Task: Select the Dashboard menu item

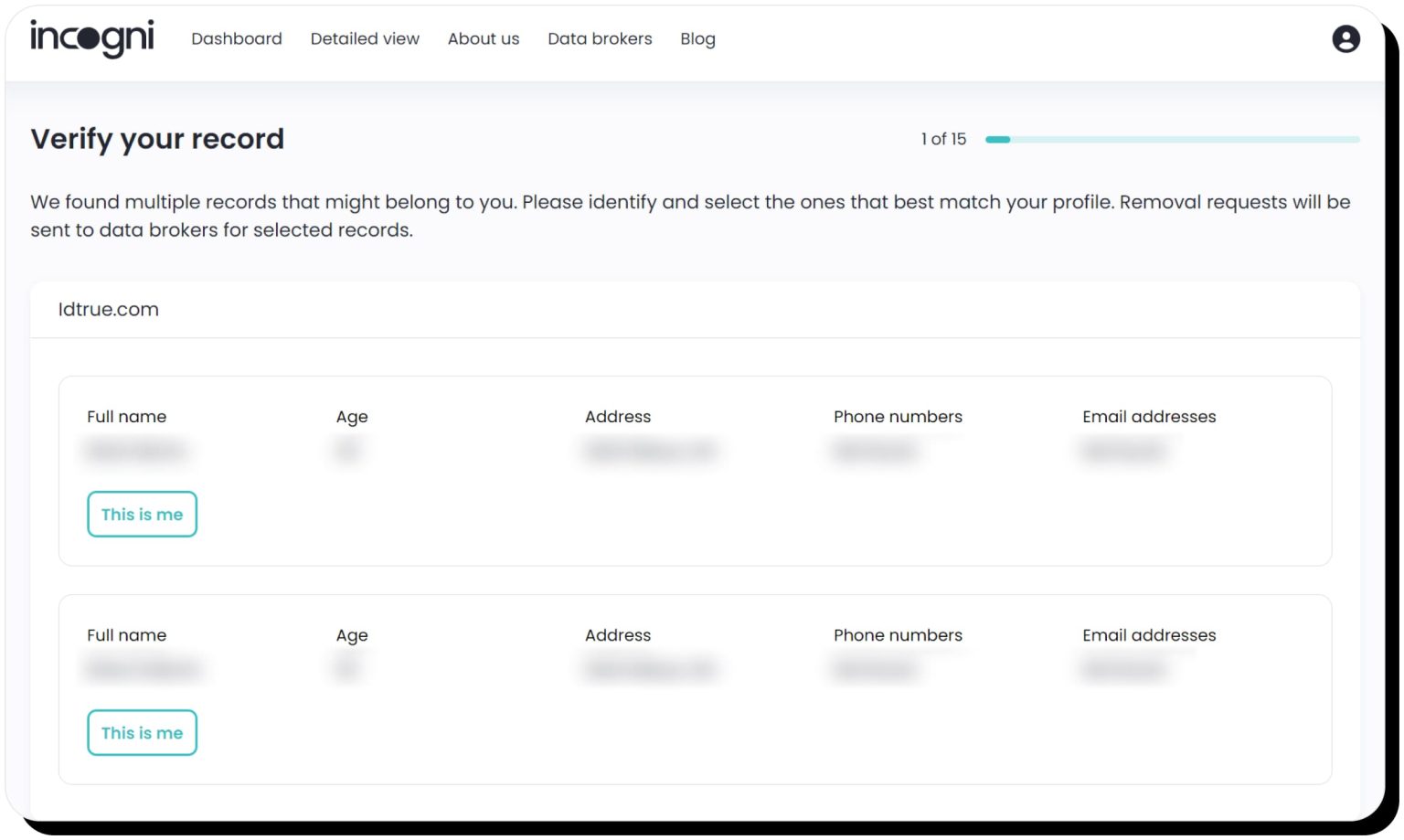Action: click(x=236, y=38)
